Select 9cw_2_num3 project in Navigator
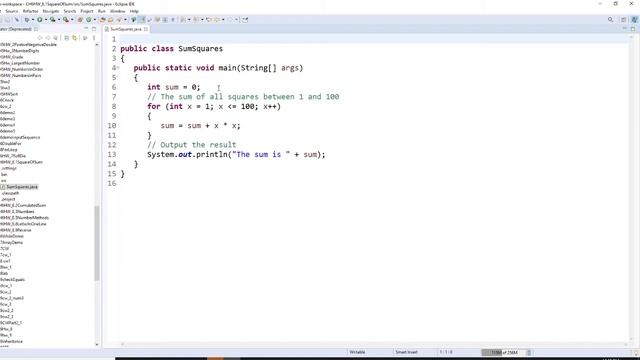The width and height of the screenshot is (640, 360). [12, 298]
